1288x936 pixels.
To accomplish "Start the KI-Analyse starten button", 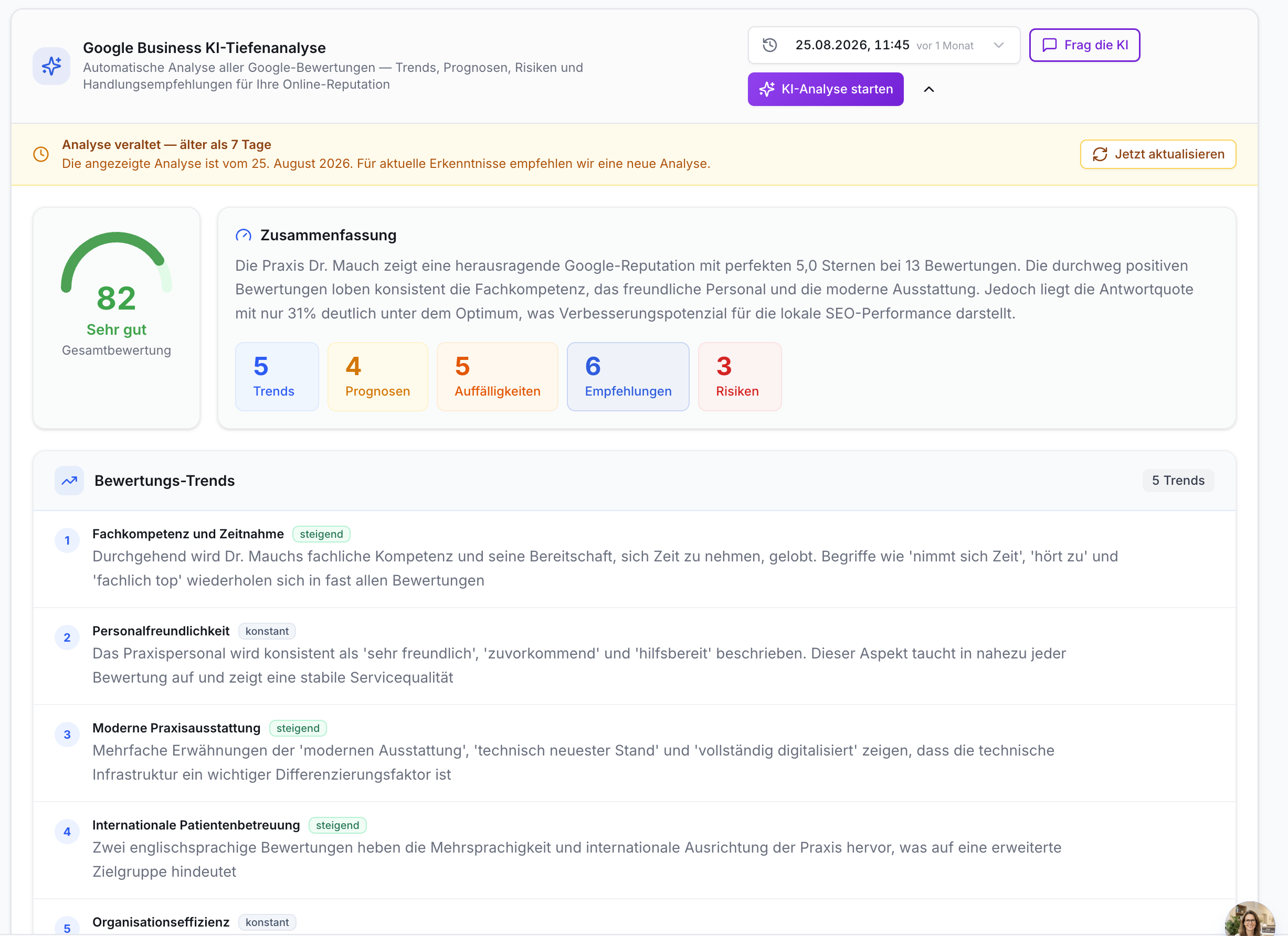I will point(825,89).
